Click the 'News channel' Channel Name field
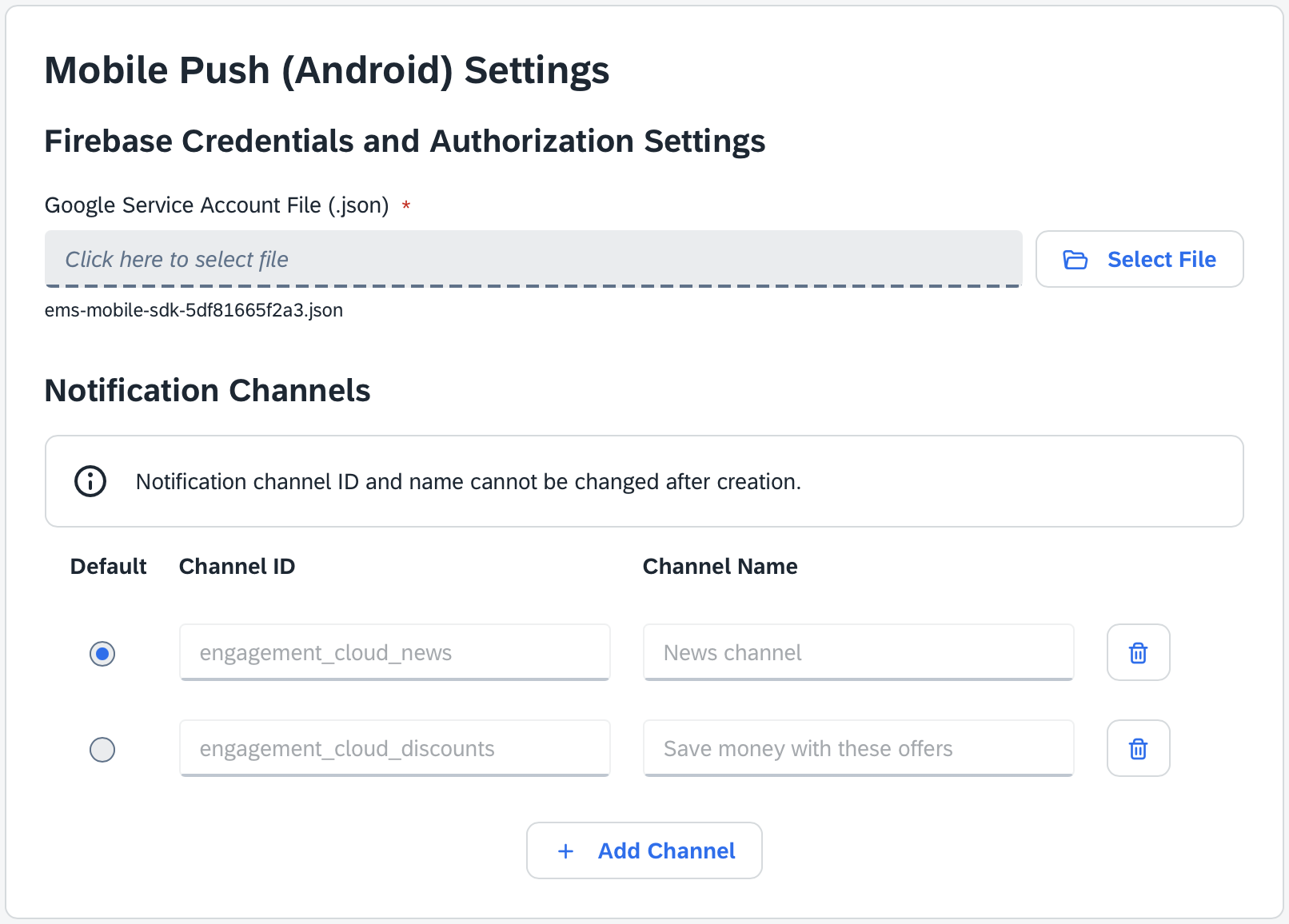The image size is (1289, 924). 857,652
